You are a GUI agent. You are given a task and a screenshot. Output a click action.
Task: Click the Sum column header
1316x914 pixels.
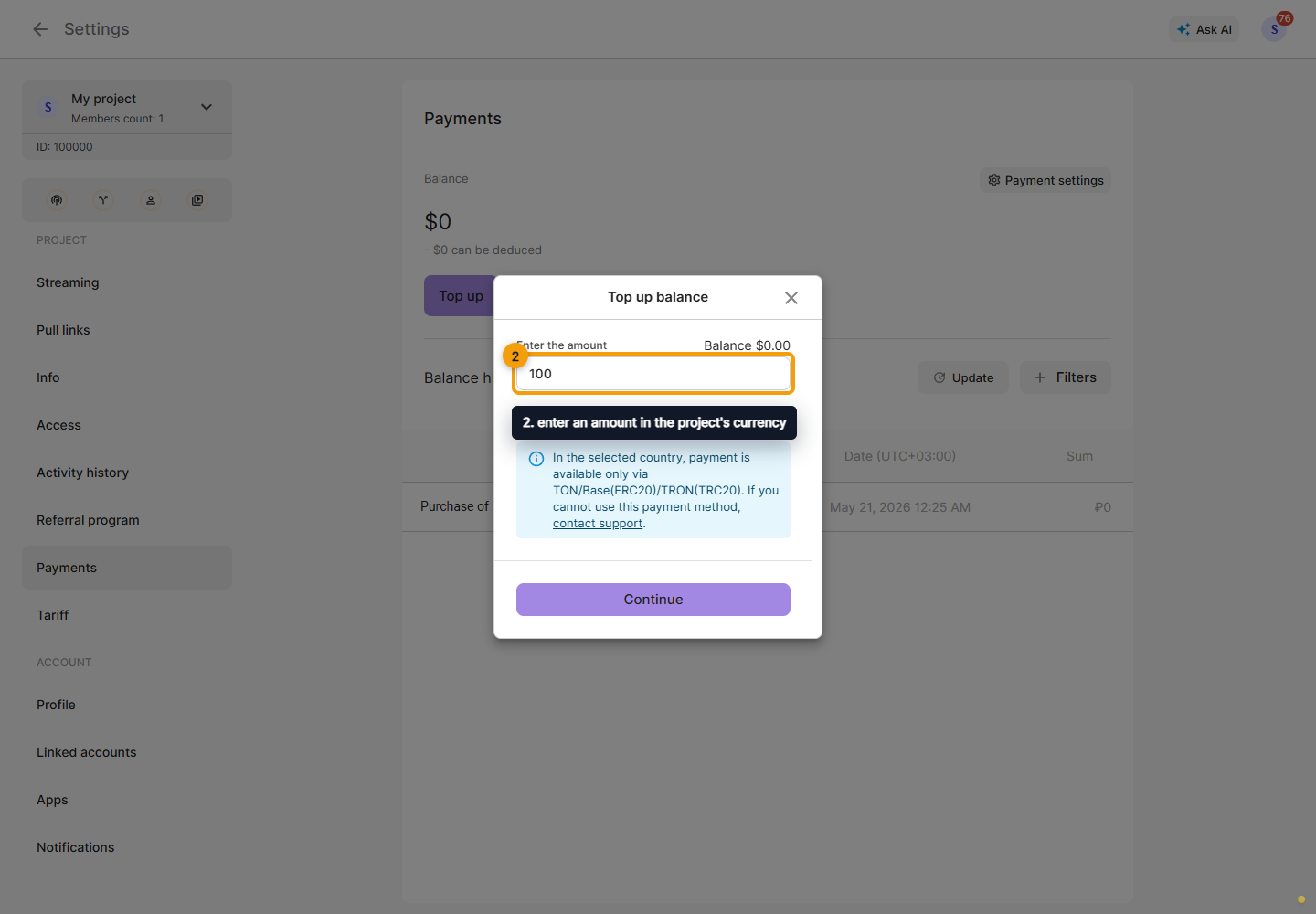tap(1079, 456)
